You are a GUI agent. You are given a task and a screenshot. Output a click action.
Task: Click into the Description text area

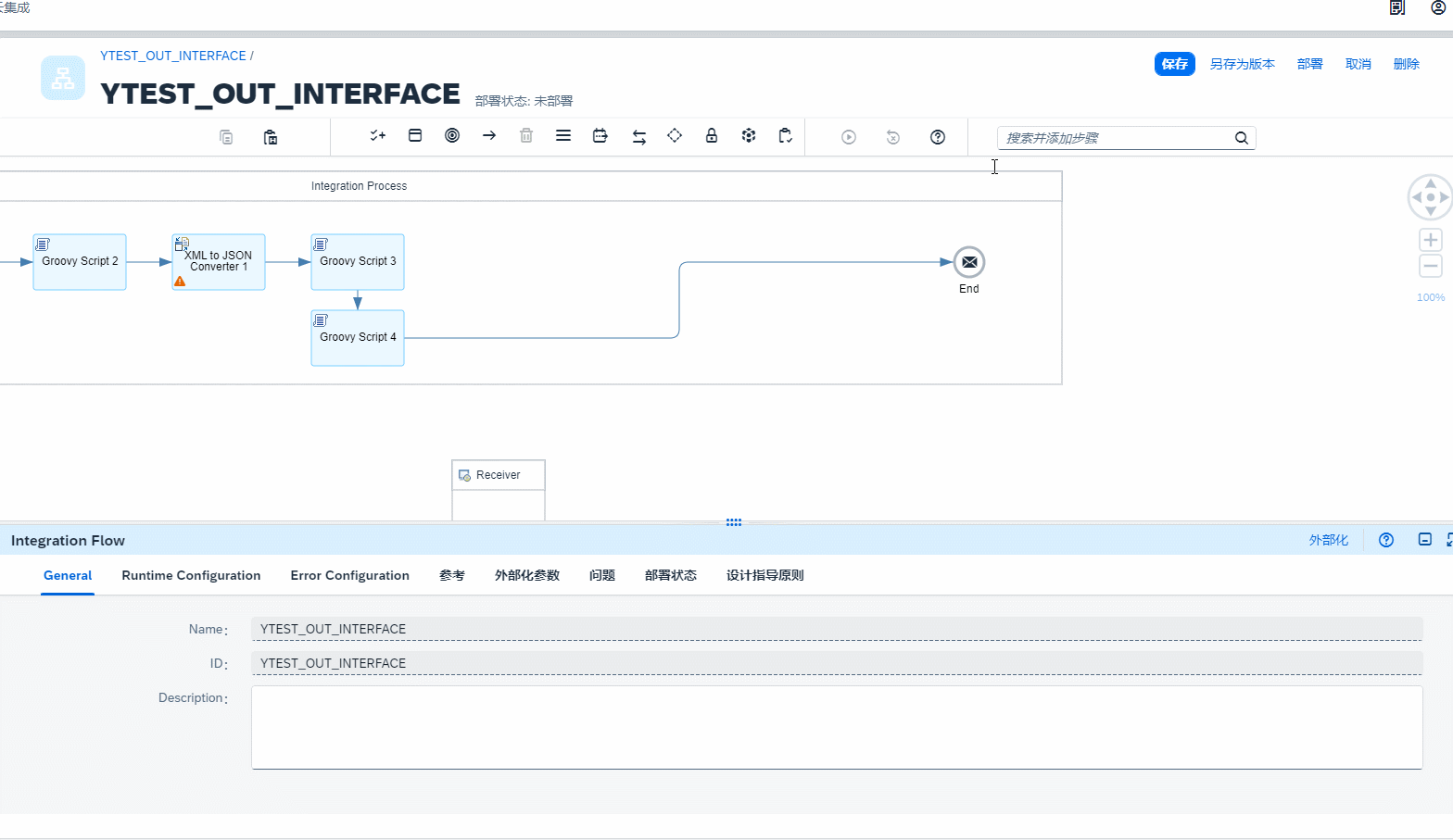pos(836,727)
